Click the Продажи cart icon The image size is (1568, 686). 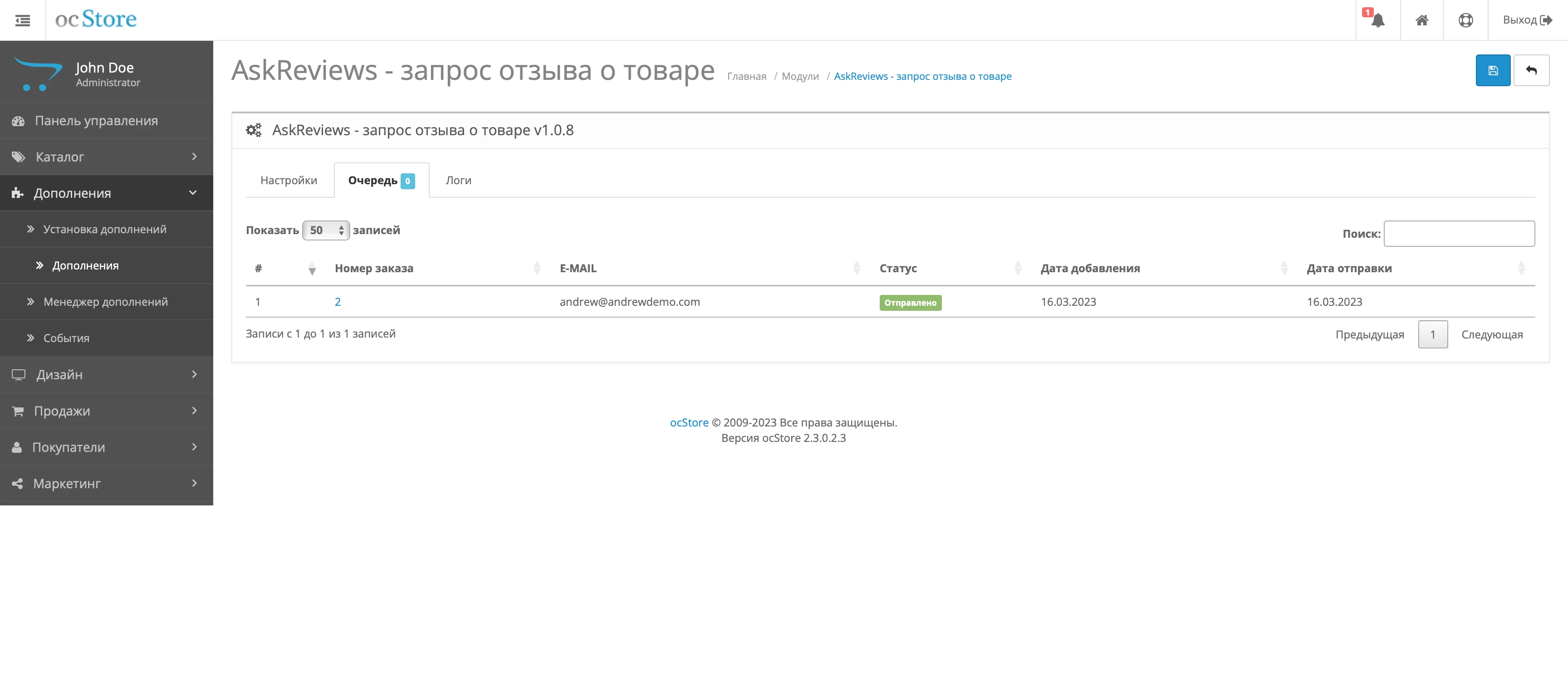18,411
